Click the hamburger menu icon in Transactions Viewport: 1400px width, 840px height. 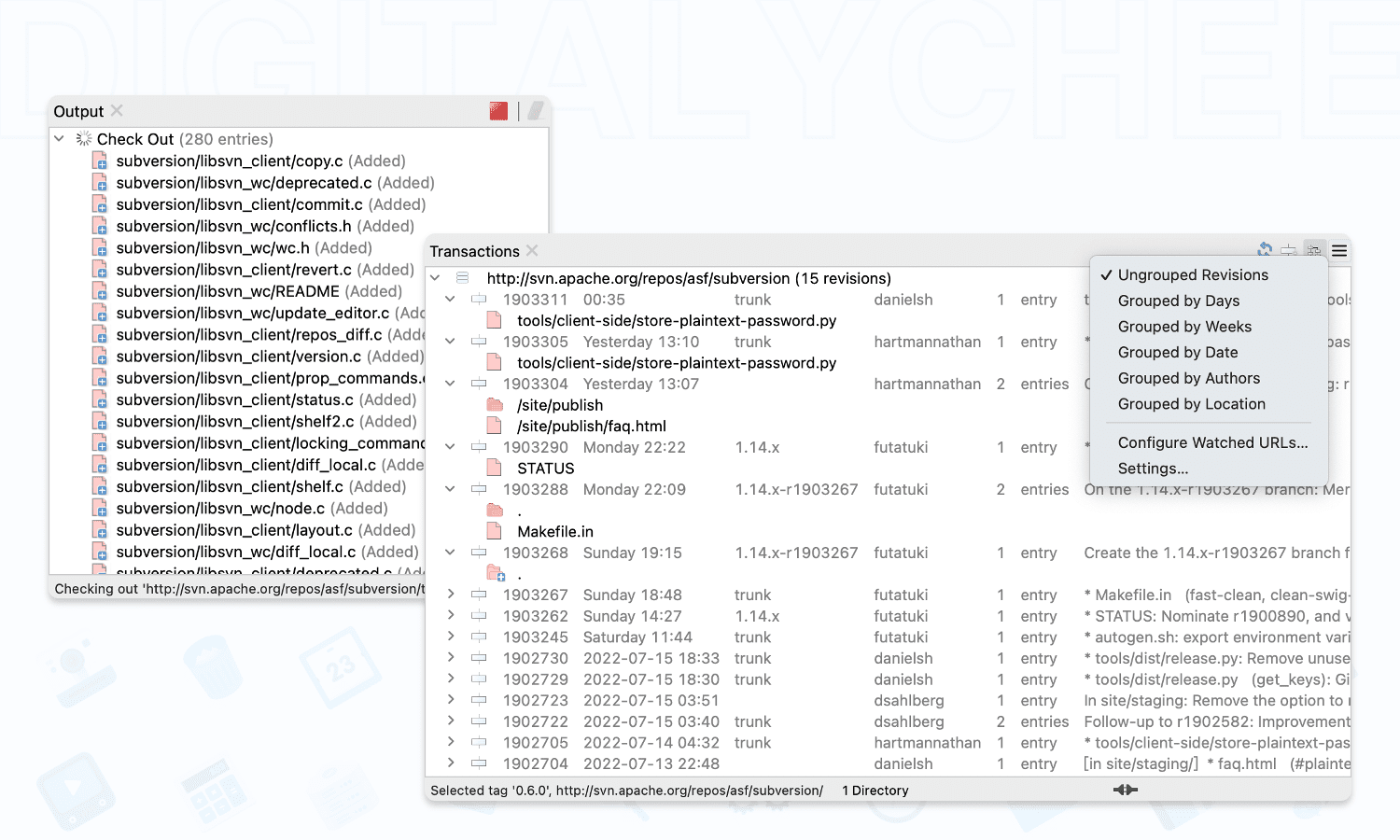point(1339,250)
